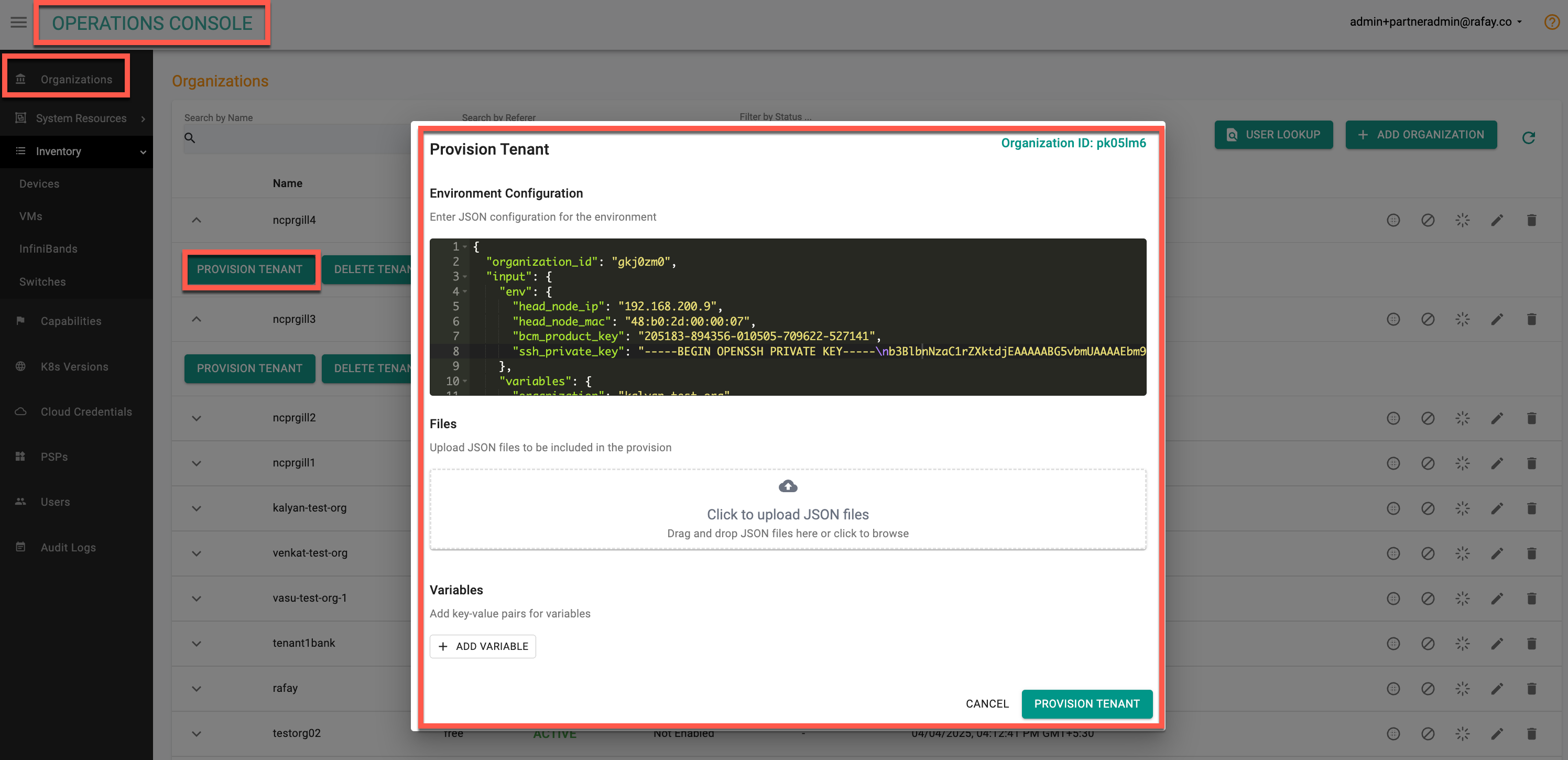Refresh the organizations list
1568x760 pixels.
pos(1529,137)
